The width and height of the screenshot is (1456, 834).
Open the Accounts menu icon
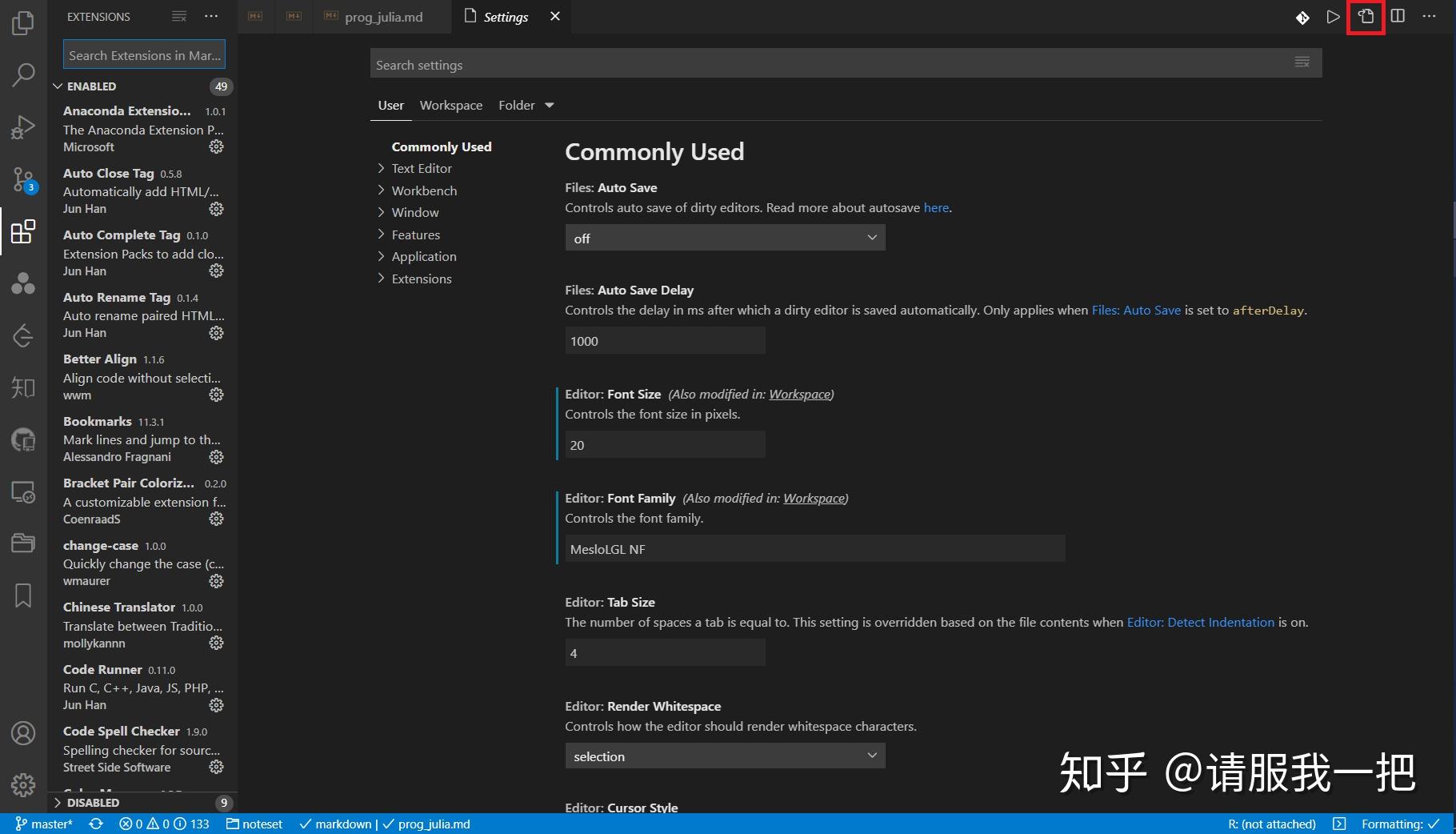[23, 732]
